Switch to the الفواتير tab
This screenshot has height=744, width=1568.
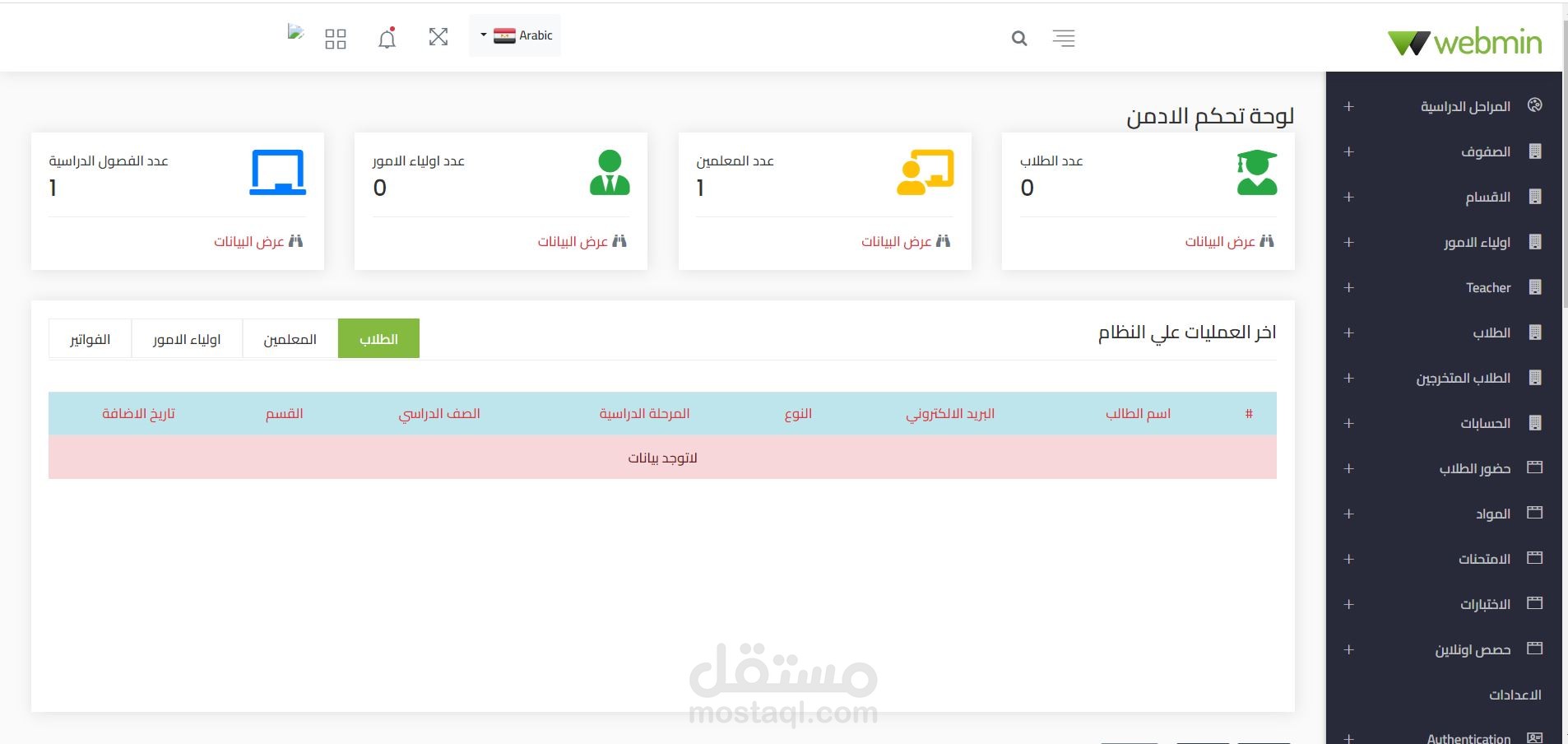click(x=90, y=338)
